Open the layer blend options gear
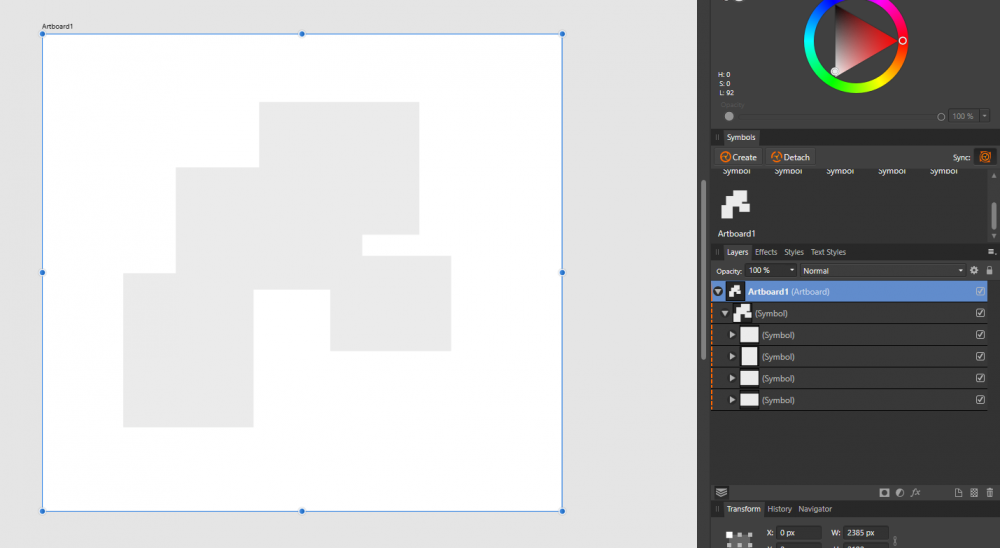 [974, 270]
